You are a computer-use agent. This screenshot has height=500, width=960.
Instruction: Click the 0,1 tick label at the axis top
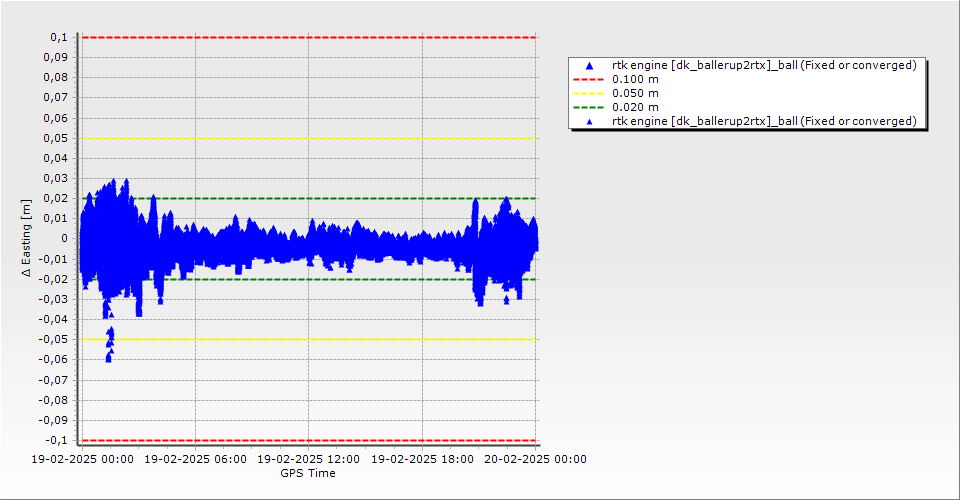(x=59, y=37)
